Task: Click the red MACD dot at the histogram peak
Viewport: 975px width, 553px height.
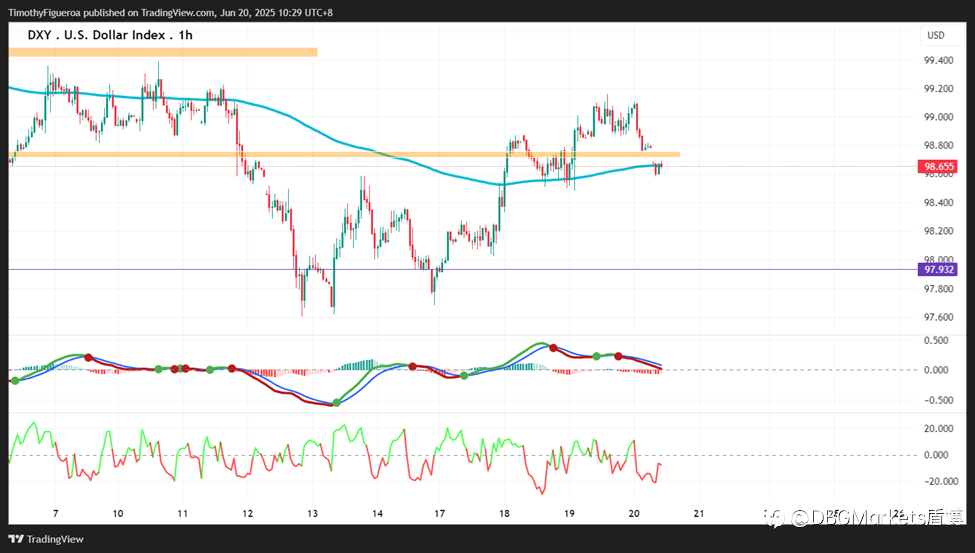Action: click(x=553, y=347)
